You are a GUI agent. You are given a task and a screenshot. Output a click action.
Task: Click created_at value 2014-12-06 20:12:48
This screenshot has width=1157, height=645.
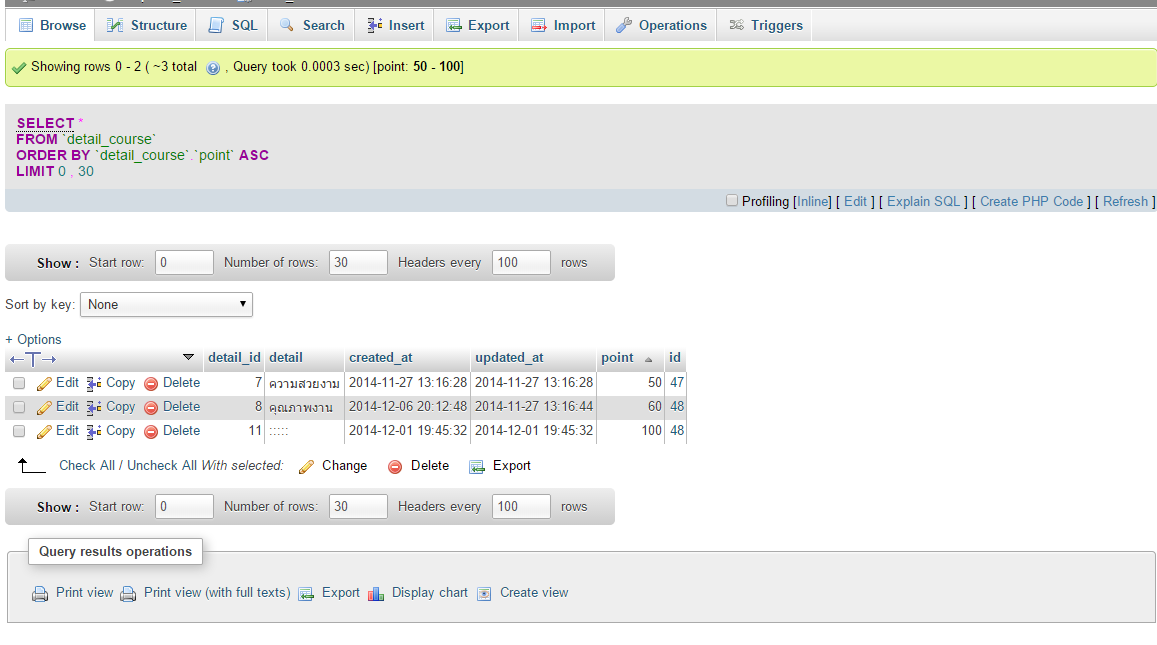click(x=408, y=407)
